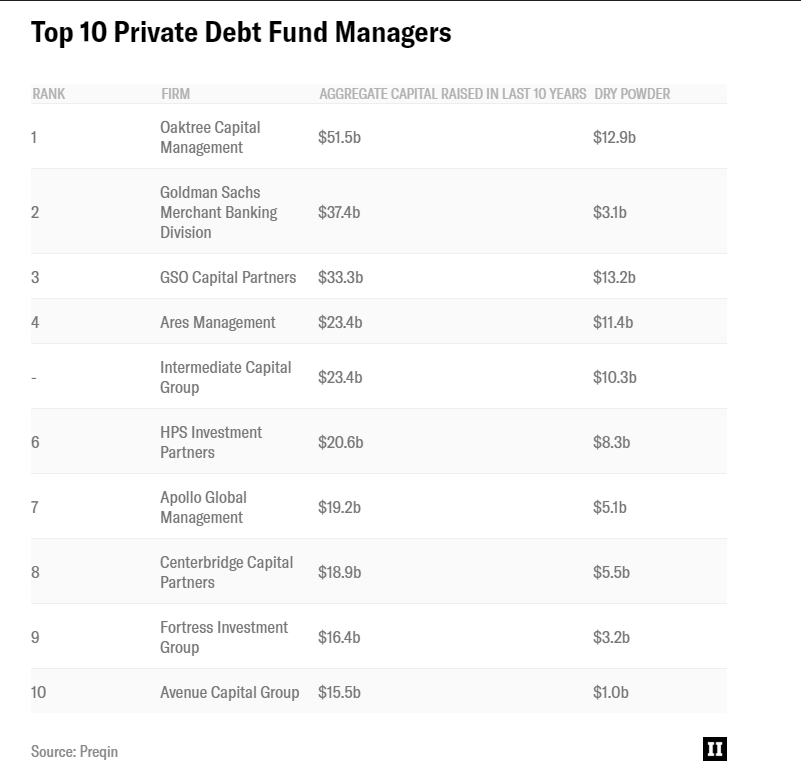
Task: Select Fortress Investment Group entry
Action: click(x=223, y=637)
